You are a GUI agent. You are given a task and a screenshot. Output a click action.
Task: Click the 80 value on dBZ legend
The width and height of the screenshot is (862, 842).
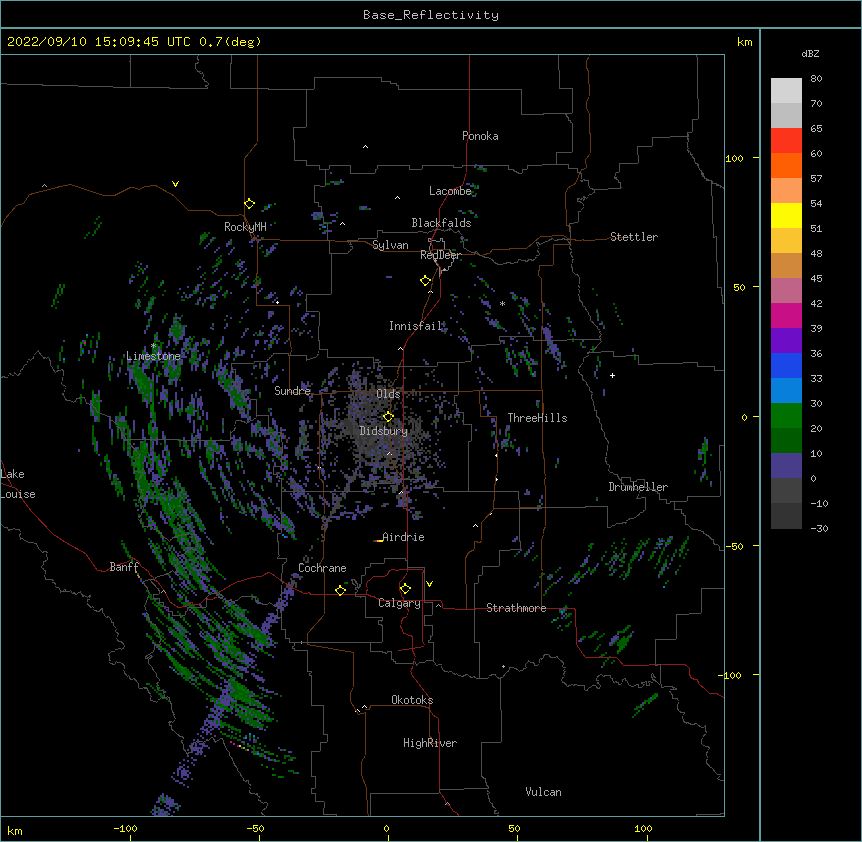click(x=816, y=79)
